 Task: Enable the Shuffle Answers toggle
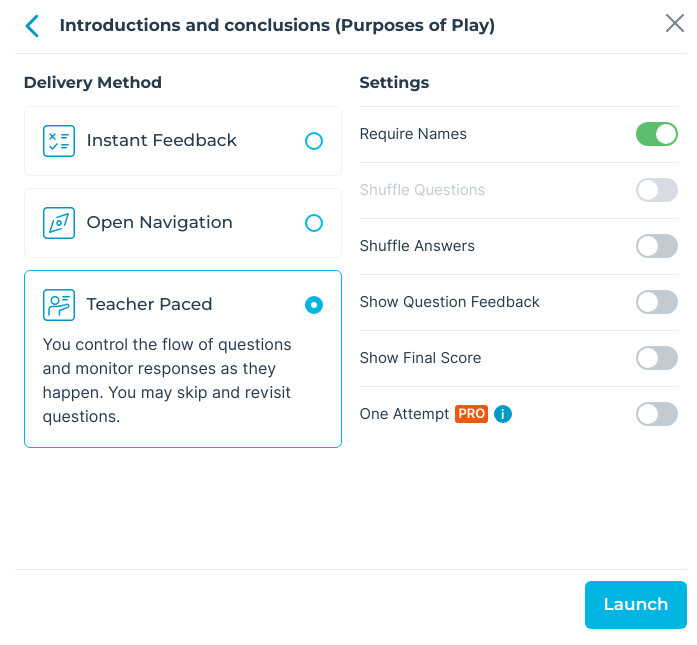point(657,246)
